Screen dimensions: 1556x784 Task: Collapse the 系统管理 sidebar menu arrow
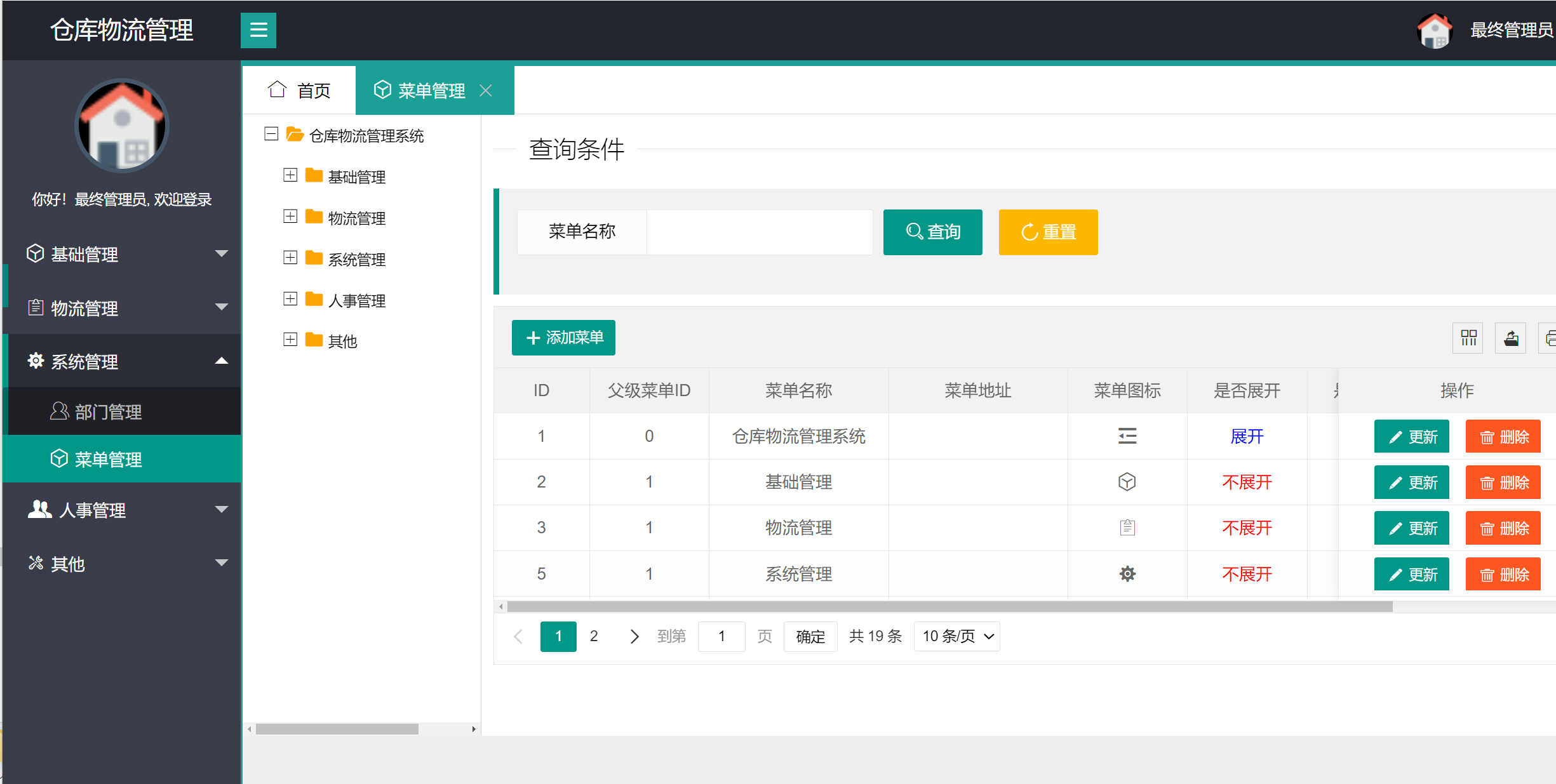tap(222, 361)
